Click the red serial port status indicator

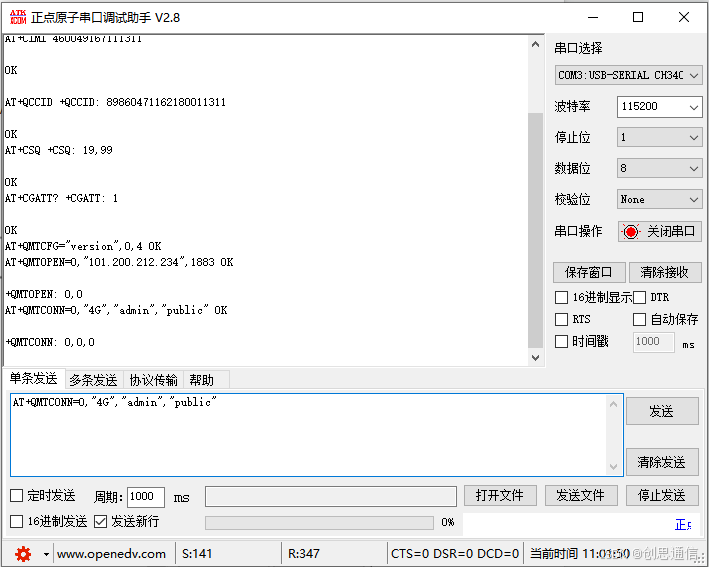point(630,232)
